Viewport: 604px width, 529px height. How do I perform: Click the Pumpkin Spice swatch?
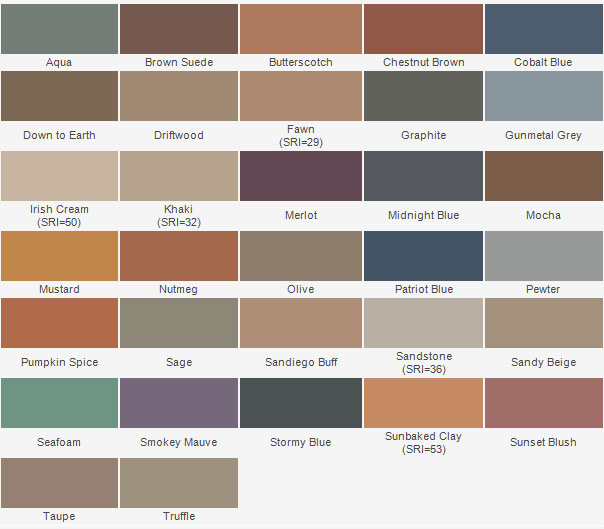pyautogui.click(x=59, y=323)
